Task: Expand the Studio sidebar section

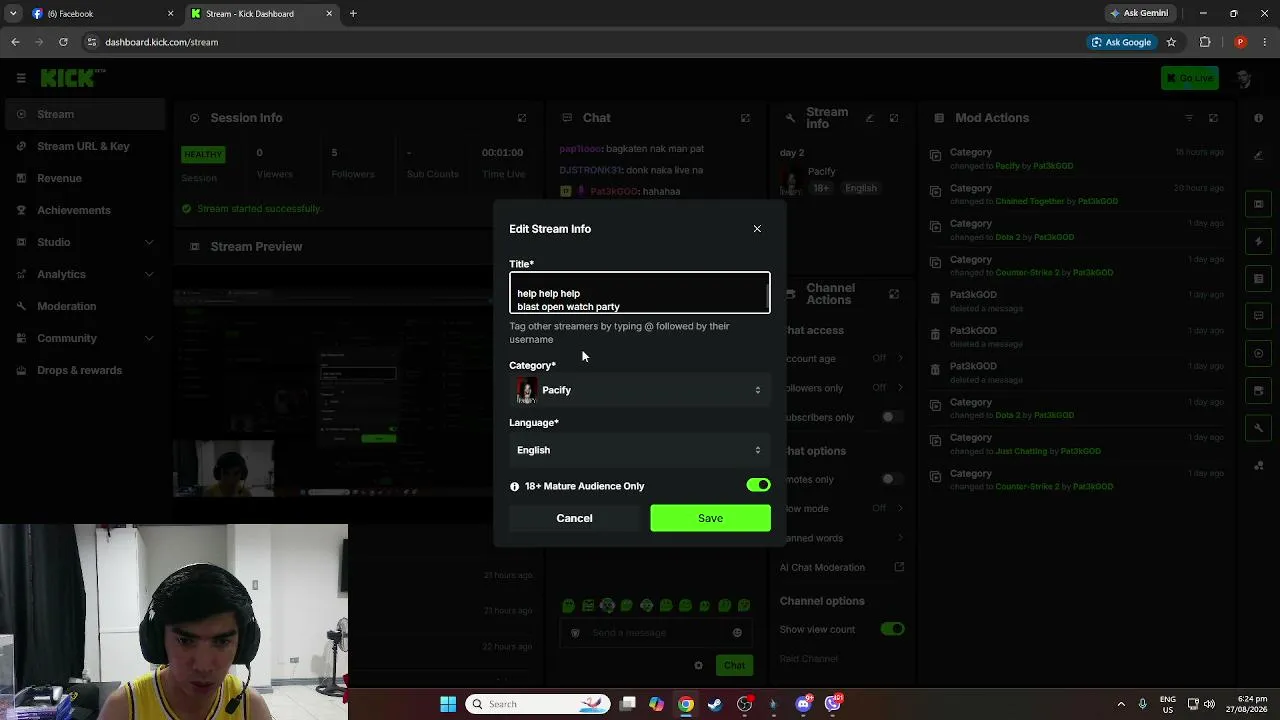Action: click(83, 242)
